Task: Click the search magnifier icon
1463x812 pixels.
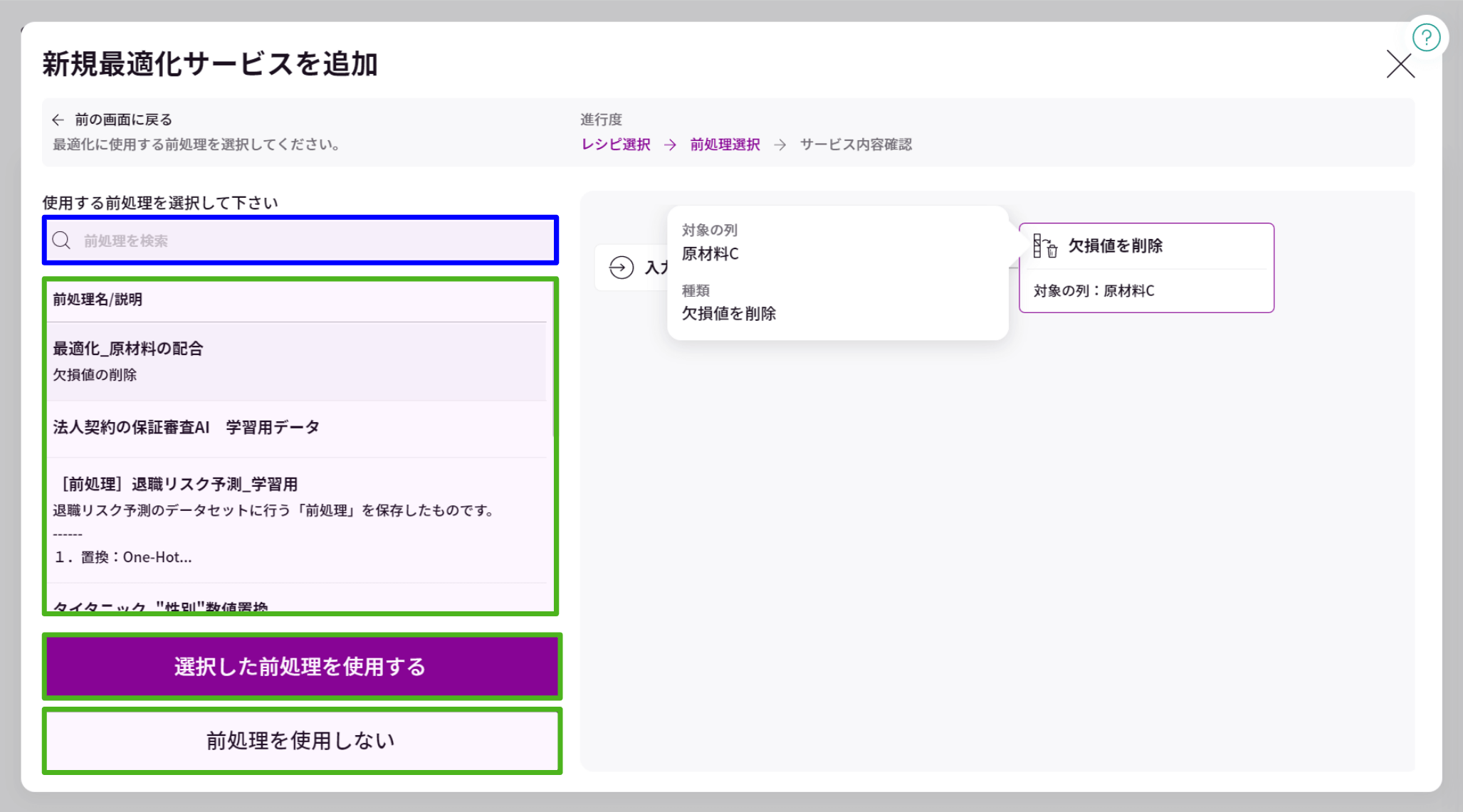Action: [62, 241]
